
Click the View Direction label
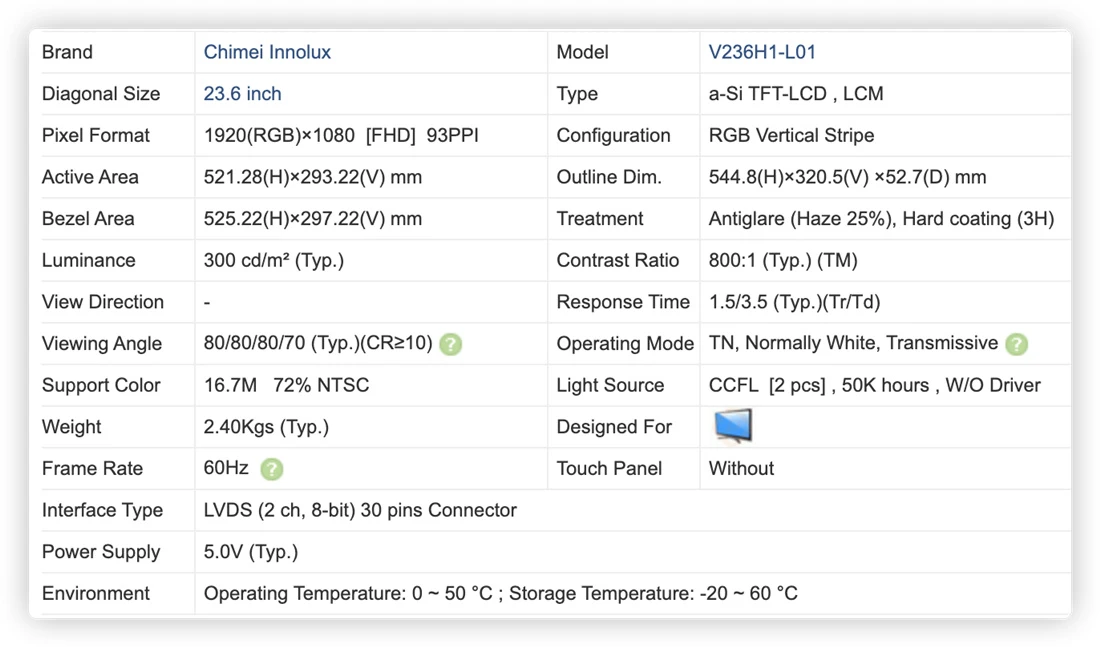102,302
